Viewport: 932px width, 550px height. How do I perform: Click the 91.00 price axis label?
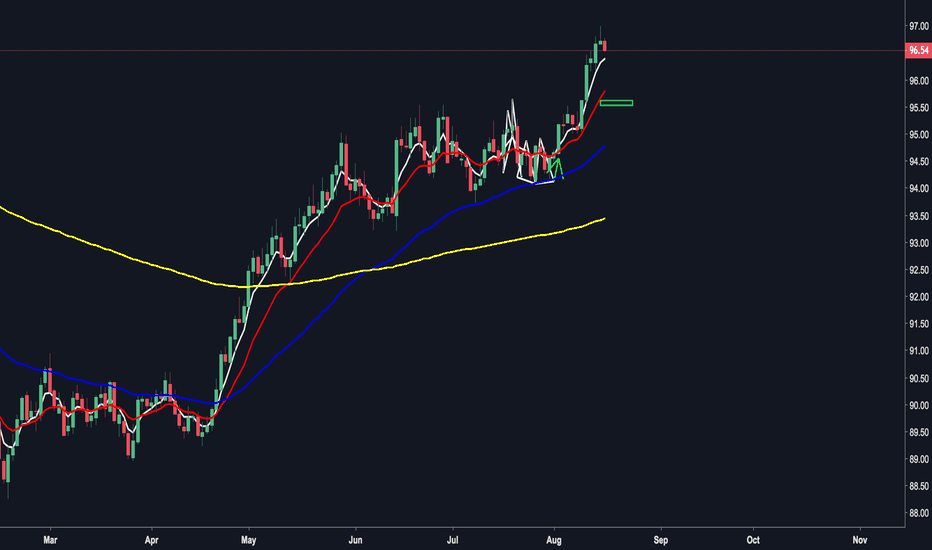tap(919, 351)
